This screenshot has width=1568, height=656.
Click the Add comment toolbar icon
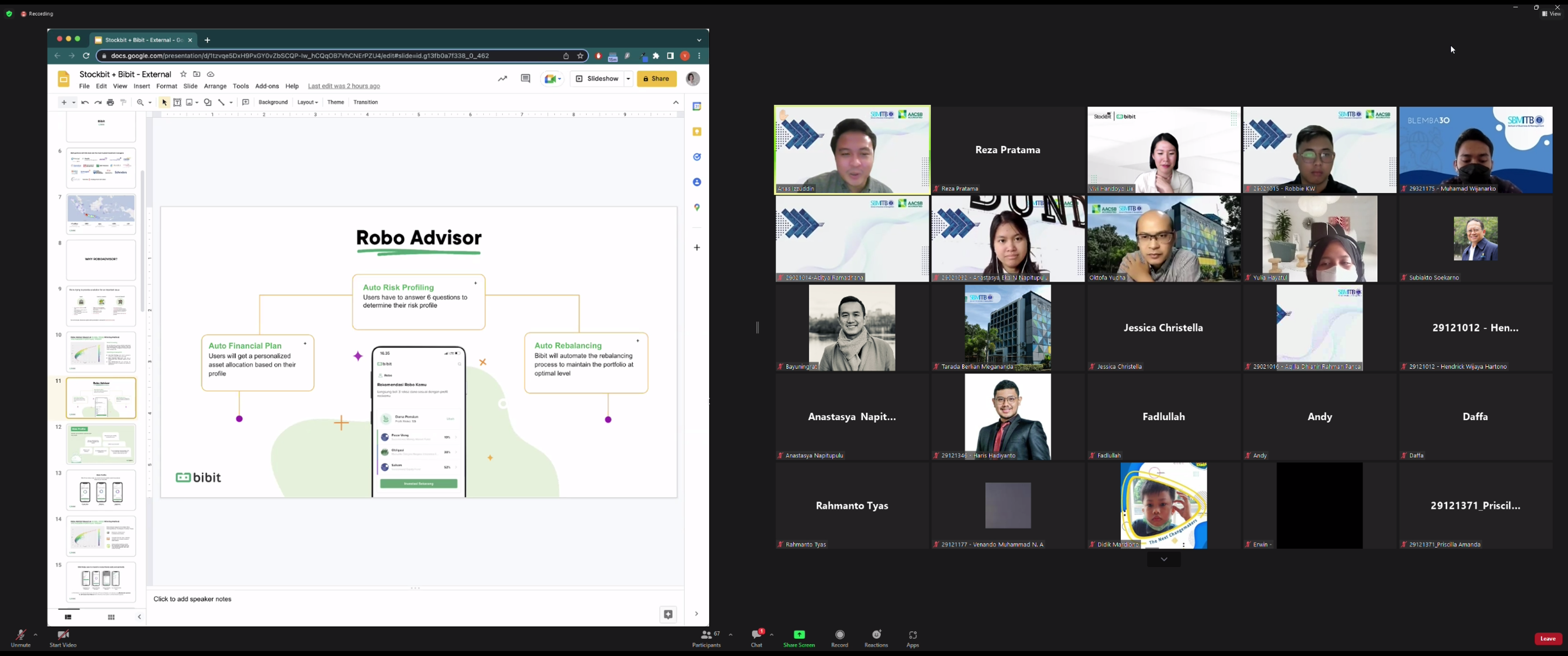coord(246,102)
